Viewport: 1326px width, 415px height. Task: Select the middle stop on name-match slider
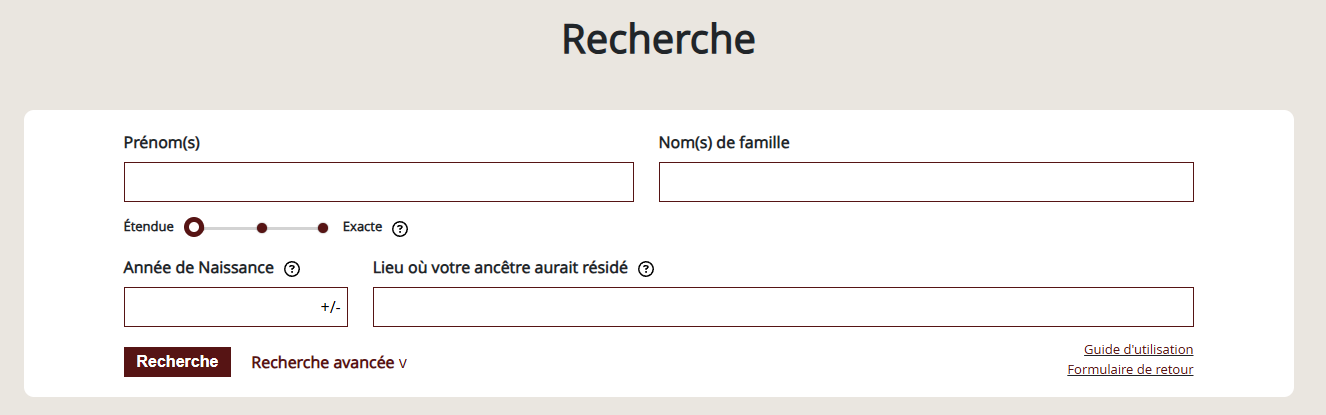[262, 228]
